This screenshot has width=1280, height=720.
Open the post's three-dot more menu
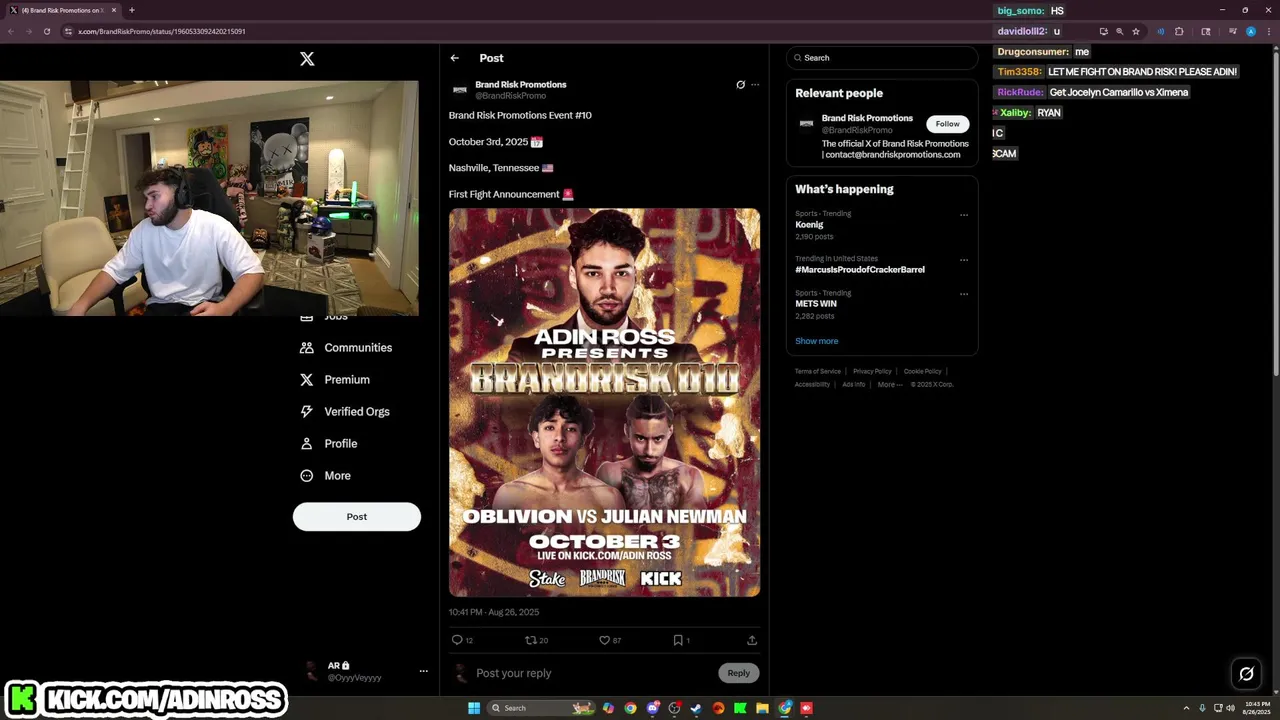coord(755,85)
